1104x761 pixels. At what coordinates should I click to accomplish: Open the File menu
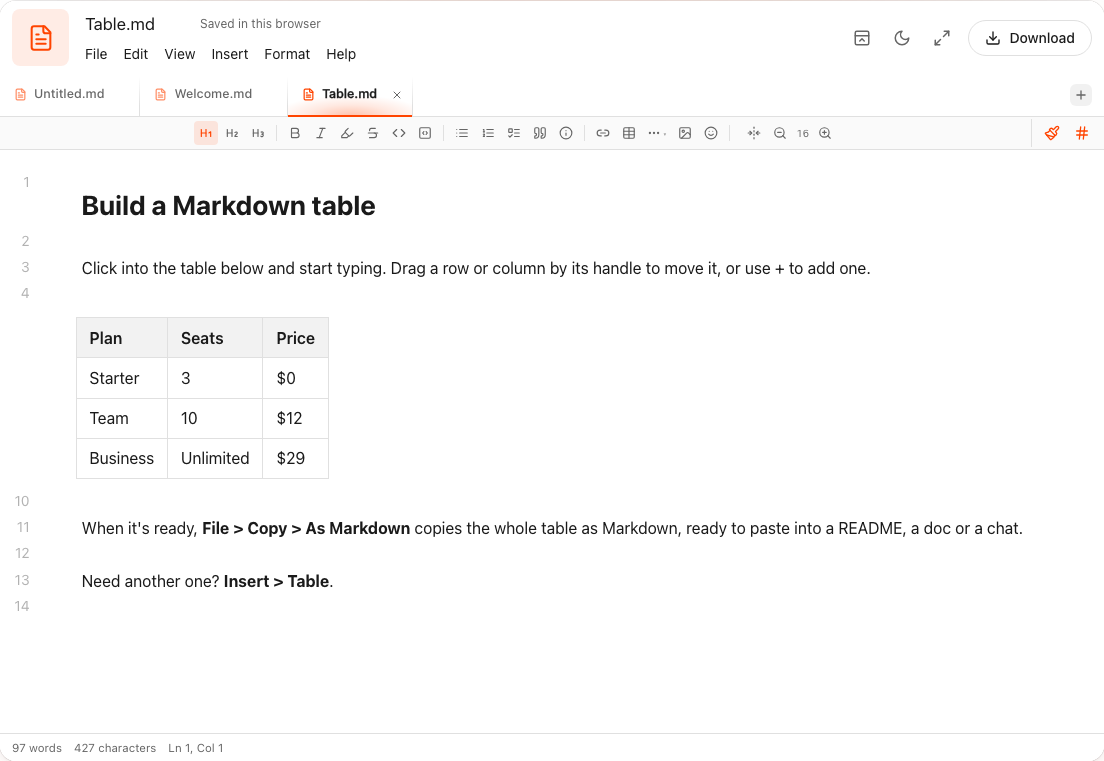click(96, 54)
